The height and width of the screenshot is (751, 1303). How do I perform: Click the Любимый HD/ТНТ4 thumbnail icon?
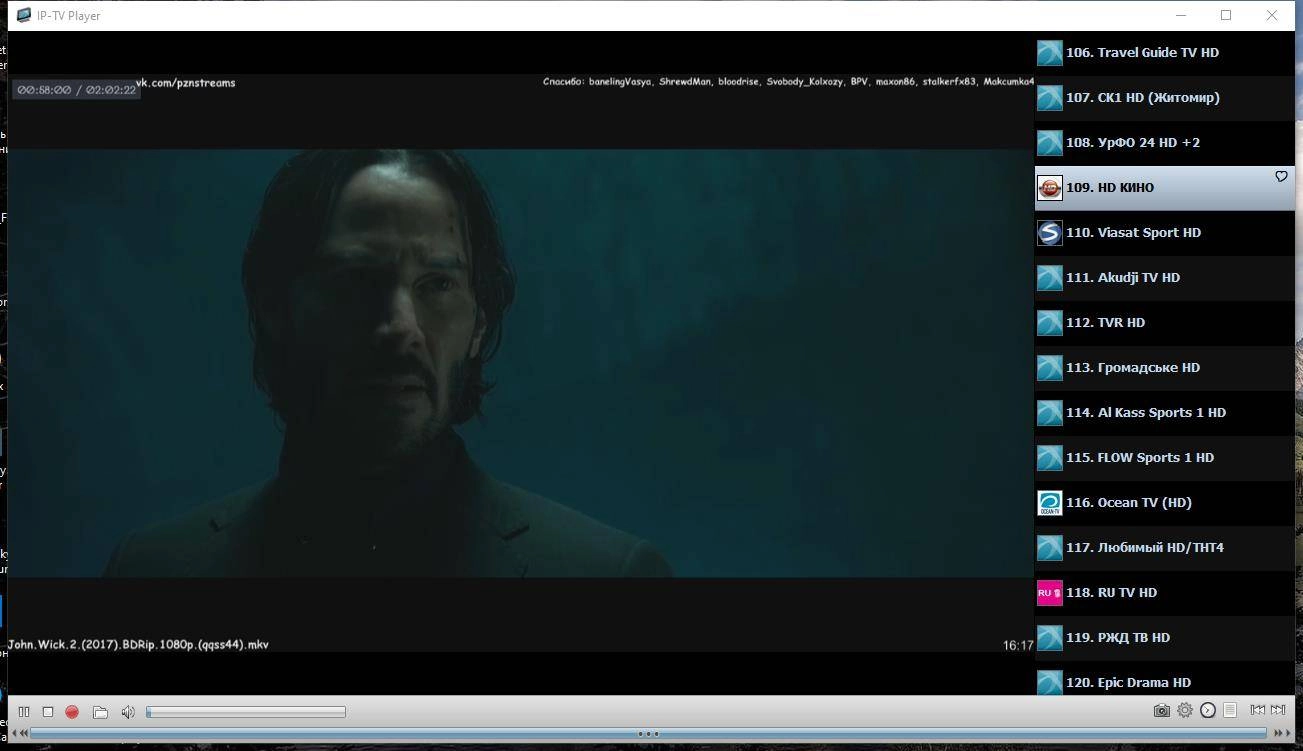point(1049,548)
